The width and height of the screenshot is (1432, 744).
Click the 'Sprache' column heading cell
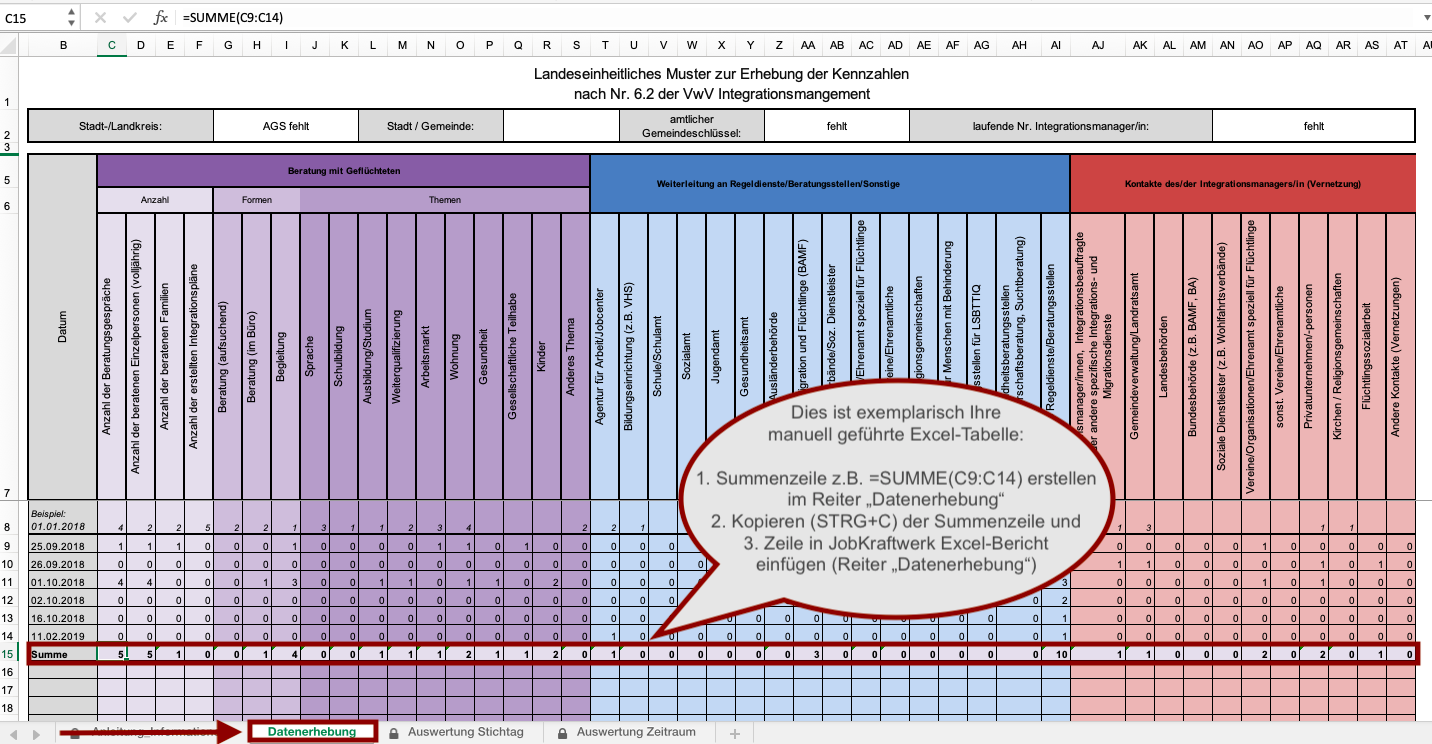point(315,356)
